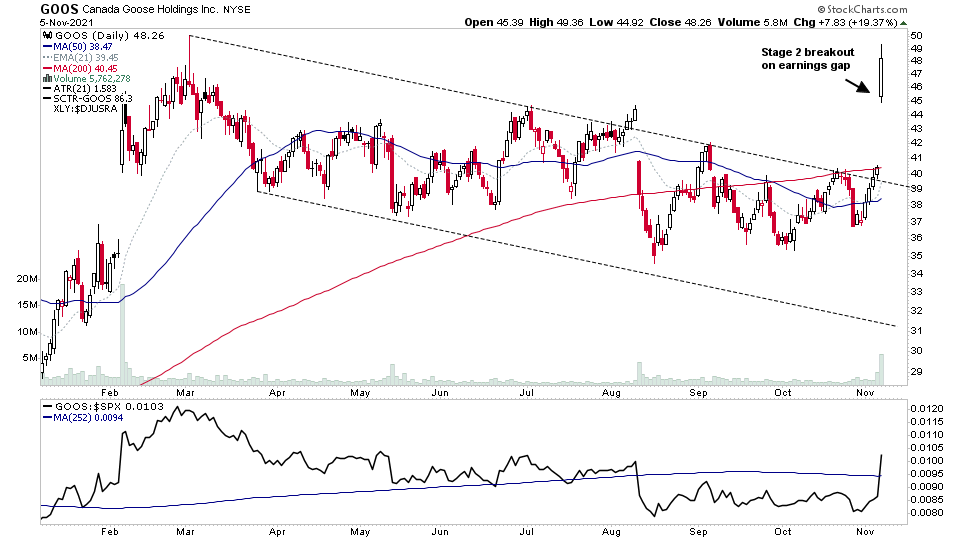This screenshot has width=960, height=540.
Task: Select the Canada Goose Holdings Inc. name
Action: pyautogui.click(x=149, y=10)
